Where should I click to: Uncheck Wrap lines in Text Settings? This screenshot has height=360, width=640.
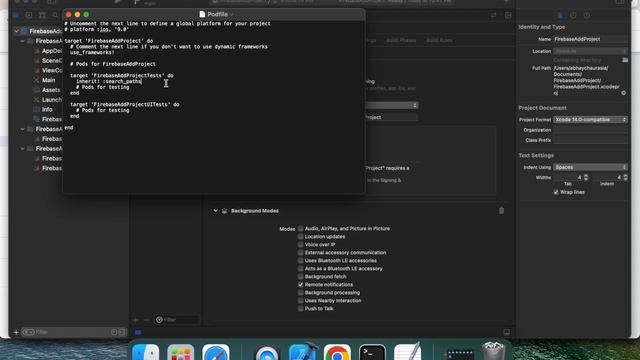point(556,192)
